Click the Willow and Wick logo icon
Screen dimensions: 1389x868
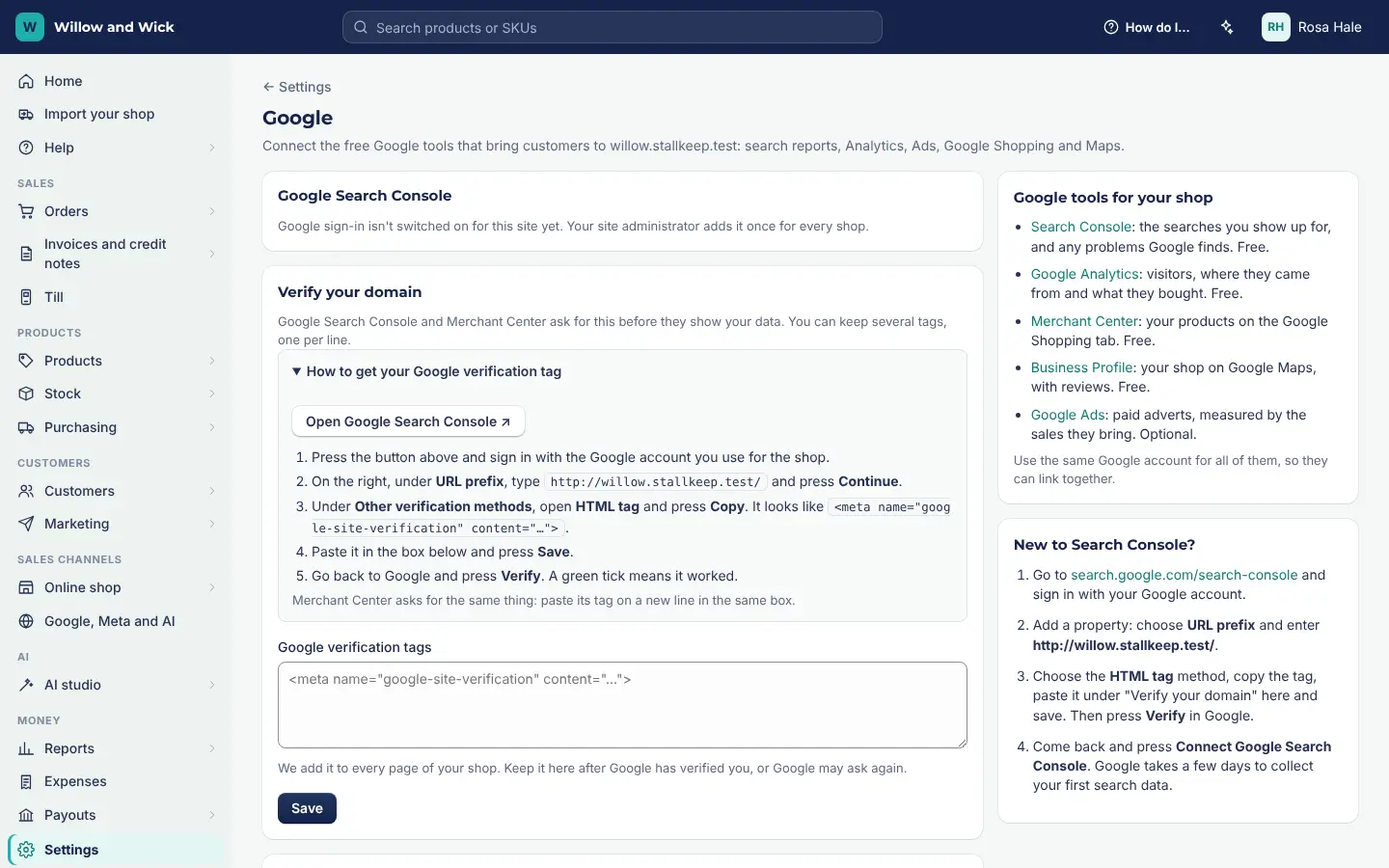(x=30, y=27)
